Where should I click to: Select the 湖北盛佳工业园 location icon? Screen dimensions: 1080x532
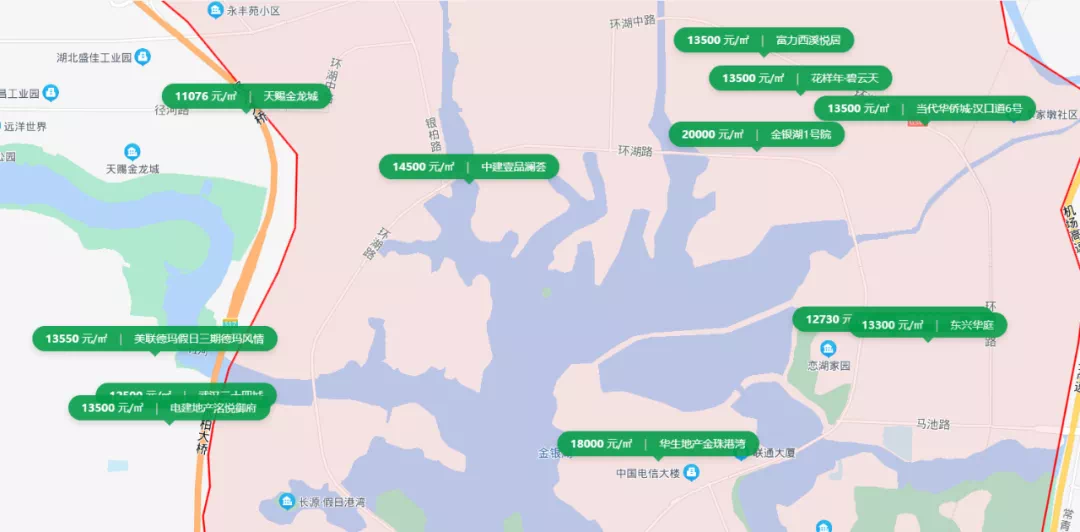pos(143,57)
